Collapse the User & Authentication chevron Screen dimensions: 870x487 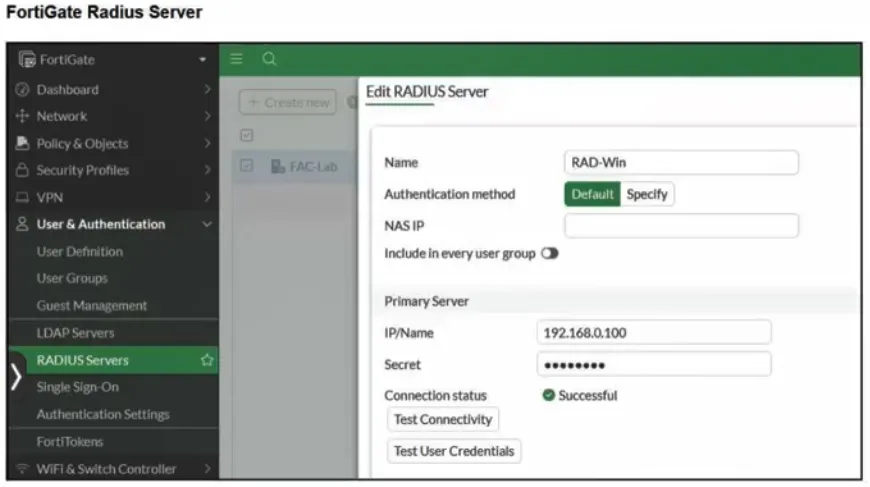click(207, 224)
